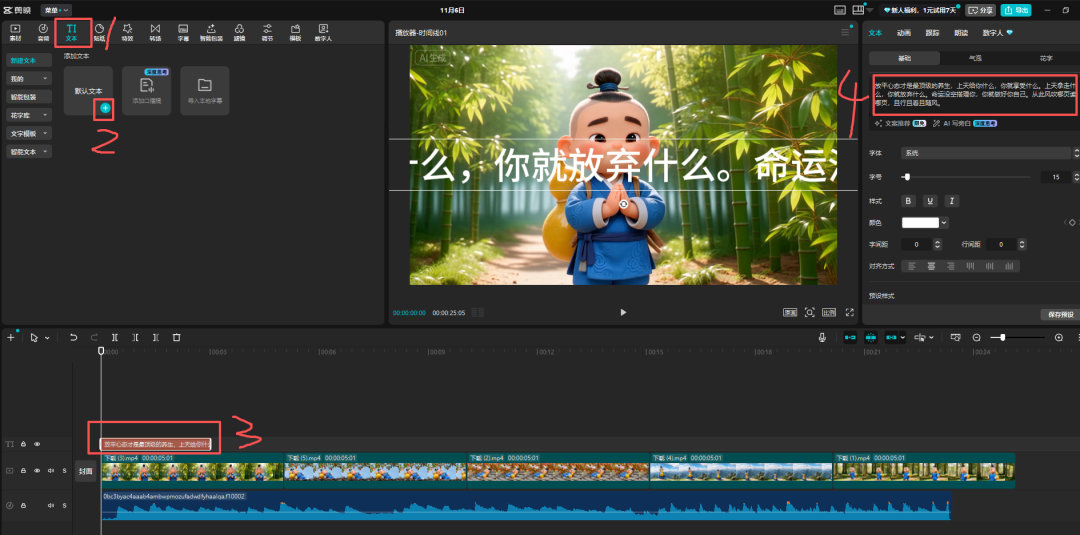Click the 导出 export button
1080x535 pixels.
tap(1016, 9)
